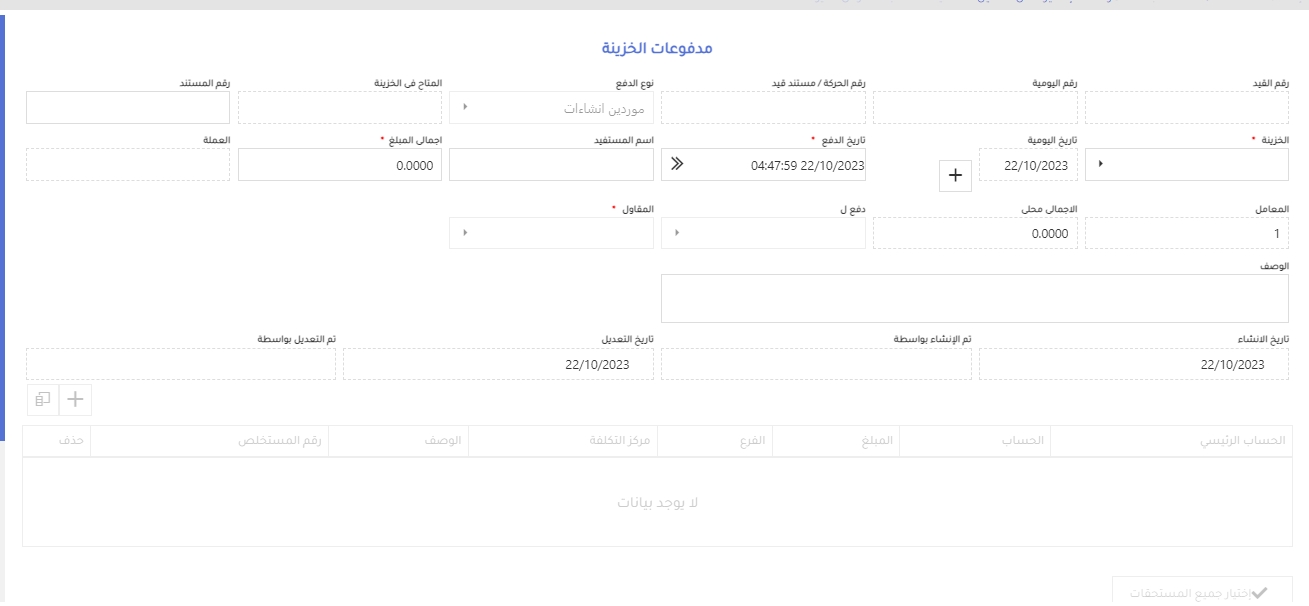Image resolution: width=1309 pixels, height=606 pixels.
Task: Click inside the الوصف description text area
Action: (975, 298)
